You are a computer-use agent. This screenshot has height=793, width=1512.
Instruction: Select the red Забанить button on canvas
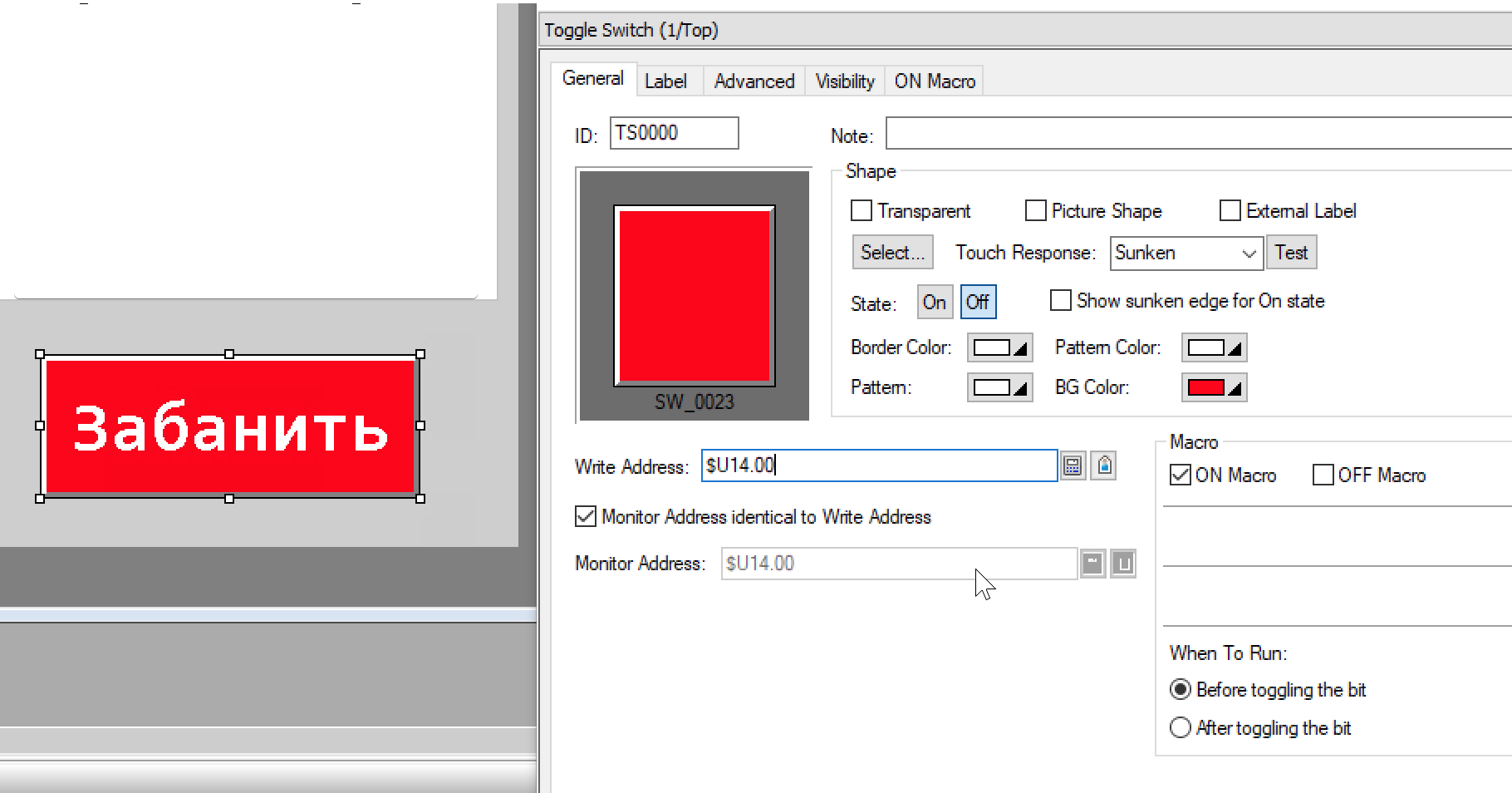(x=230, y=426)
